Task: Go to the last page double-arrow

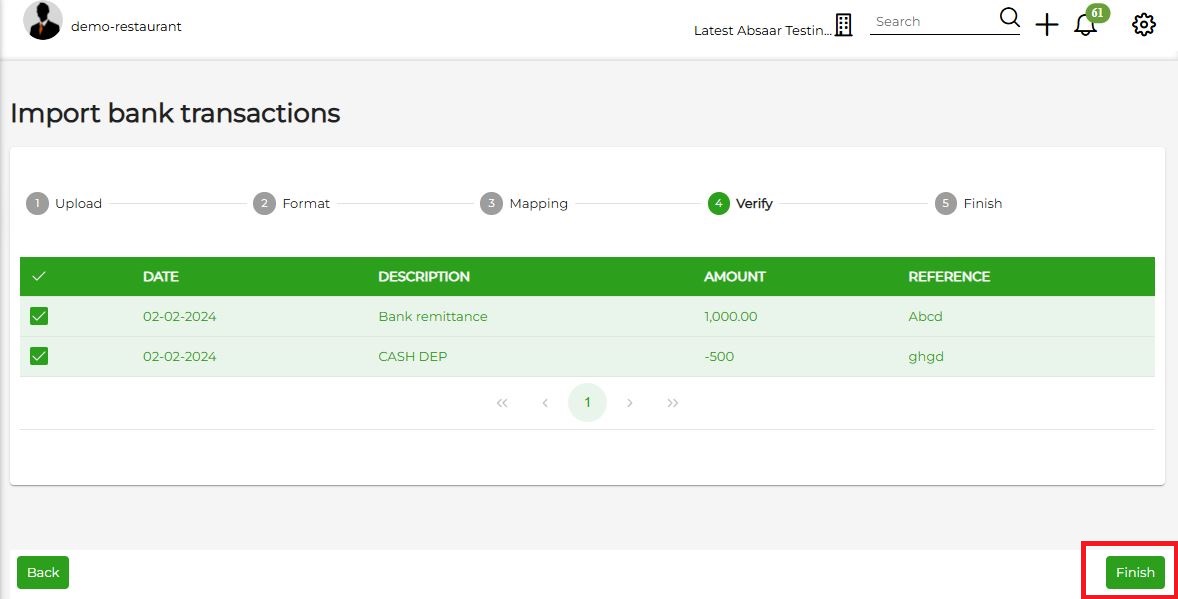Action: (672, 403)
